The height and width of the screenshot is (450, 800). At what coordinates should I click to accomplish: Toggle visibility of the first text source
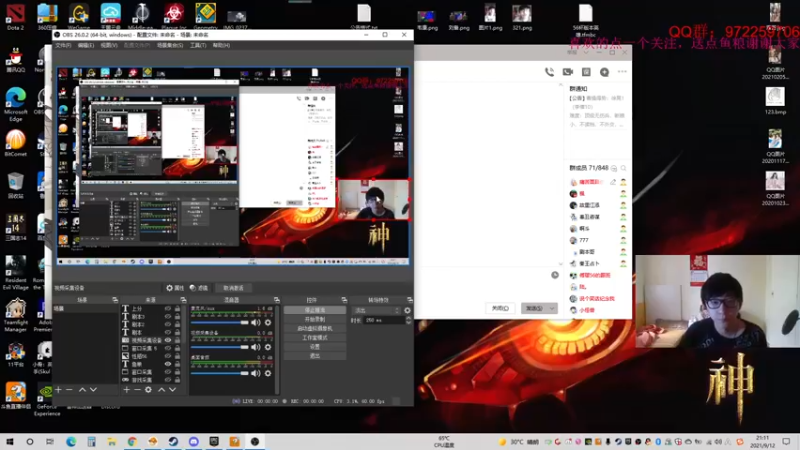[167, 309]
